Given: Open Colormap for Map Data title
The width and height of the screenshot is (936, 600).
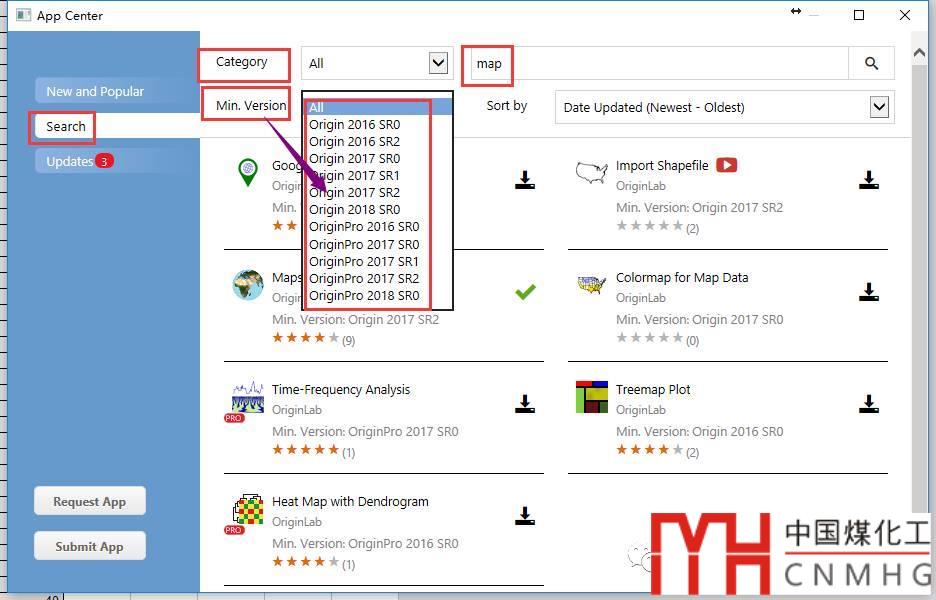Looking at the screenshot, I should 682,278.
